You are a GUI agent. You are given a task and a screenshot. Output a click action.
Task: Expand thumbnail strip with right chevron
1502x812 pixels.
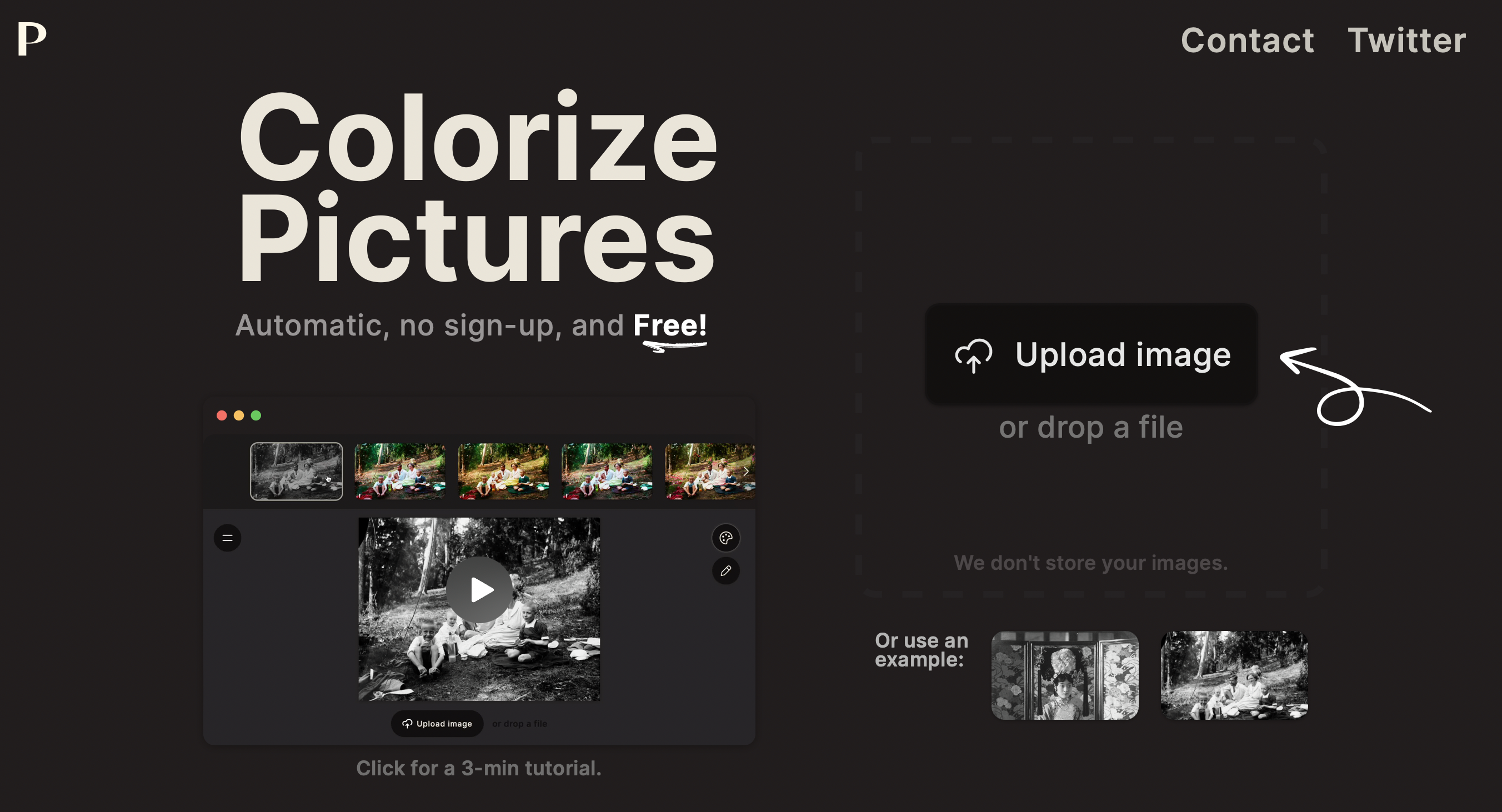(x=746, y=471)
